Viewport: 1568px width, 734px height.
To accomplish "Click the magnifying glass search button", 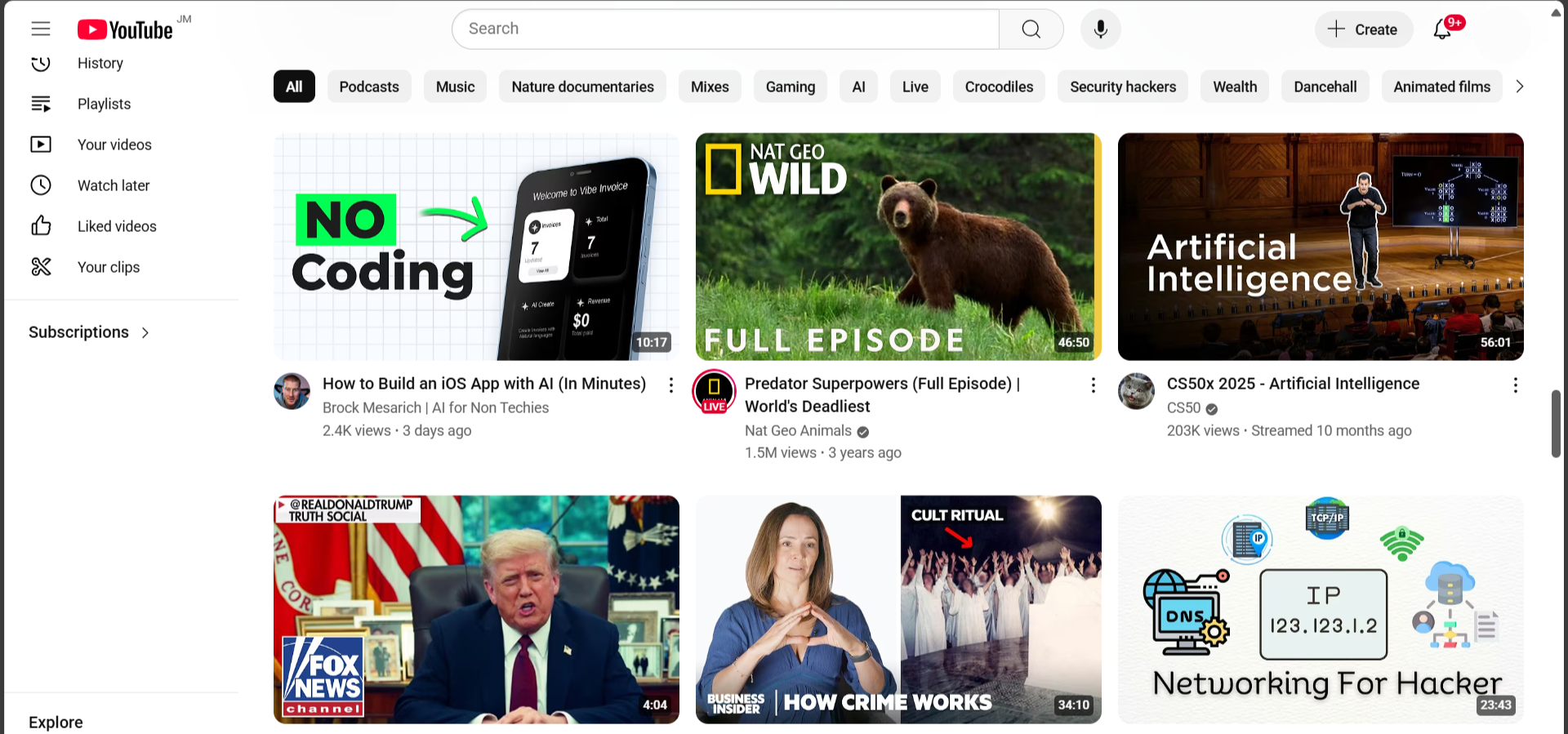I will coord(1031,29).
